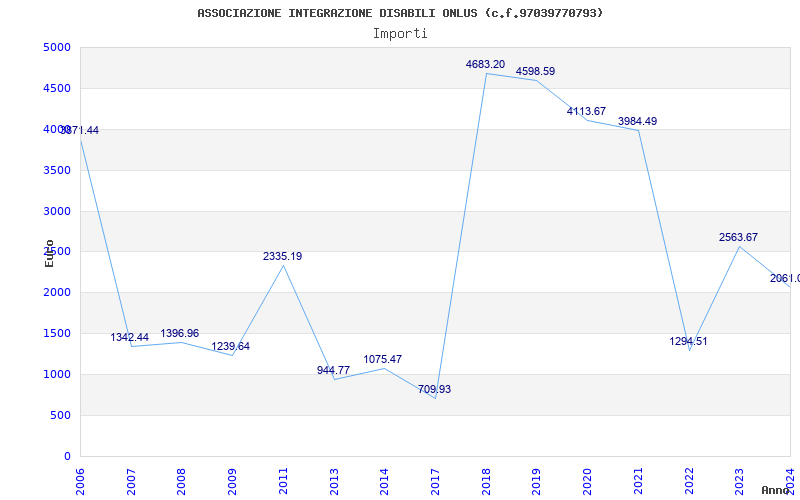800x500 pixels.
Task: Select the 2008 year on the axis
Action: click(182, 482)
